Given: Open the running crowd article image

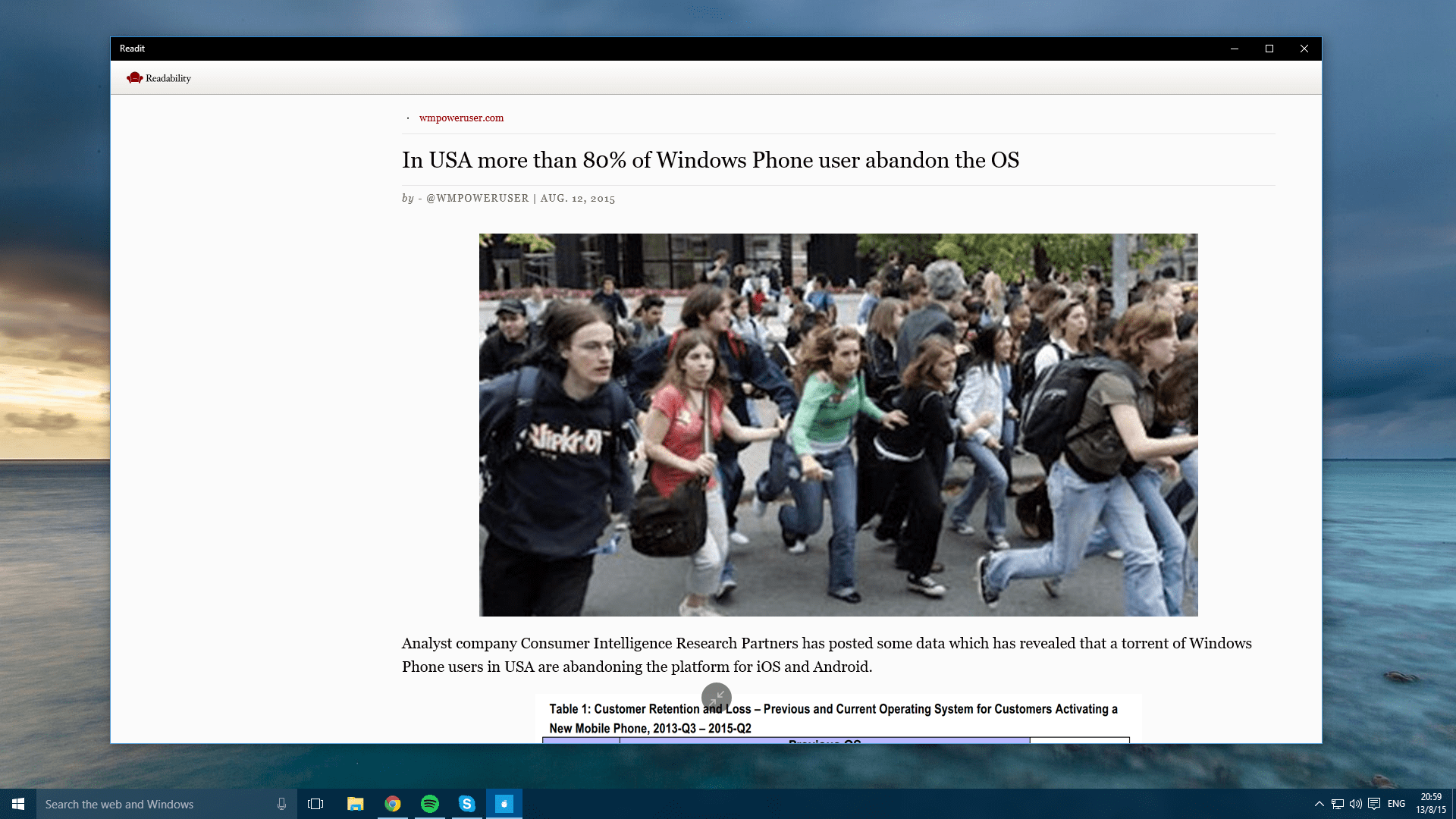Looking at the screenshot, I should [838, 425].
